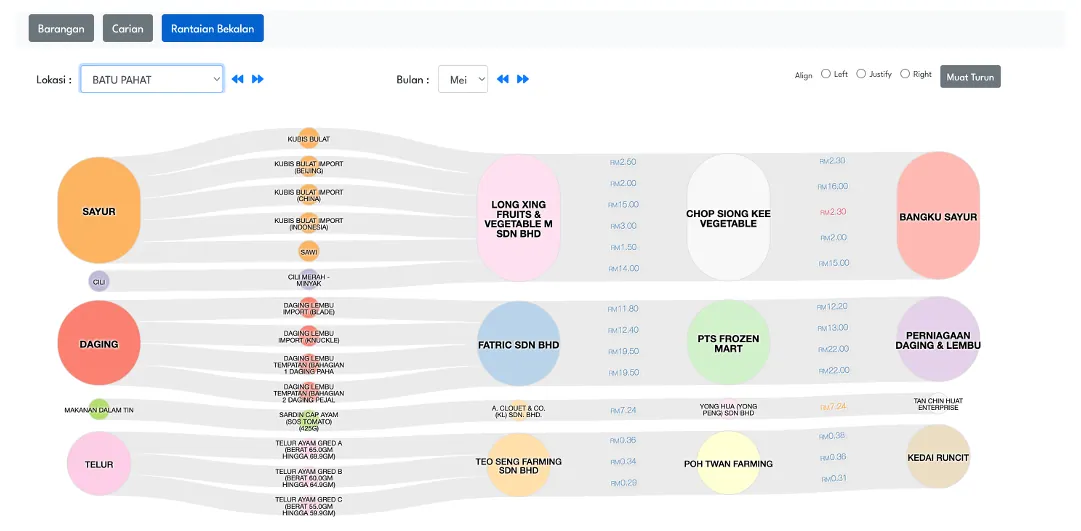Image resolution: width=1081 pixels, height=531 pixels.
Task: Select the Right align radio button
Action: (x=905, y=74)
